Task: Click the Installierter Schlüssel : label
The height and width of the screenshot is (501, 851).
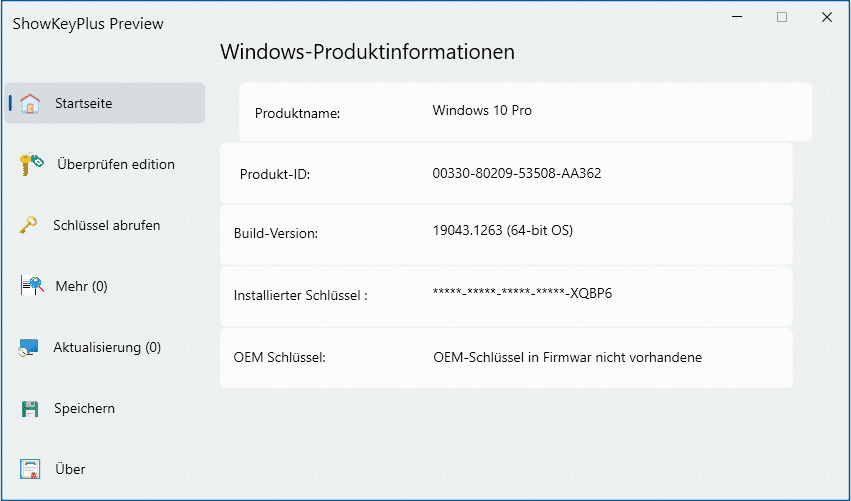Action: 301,295
